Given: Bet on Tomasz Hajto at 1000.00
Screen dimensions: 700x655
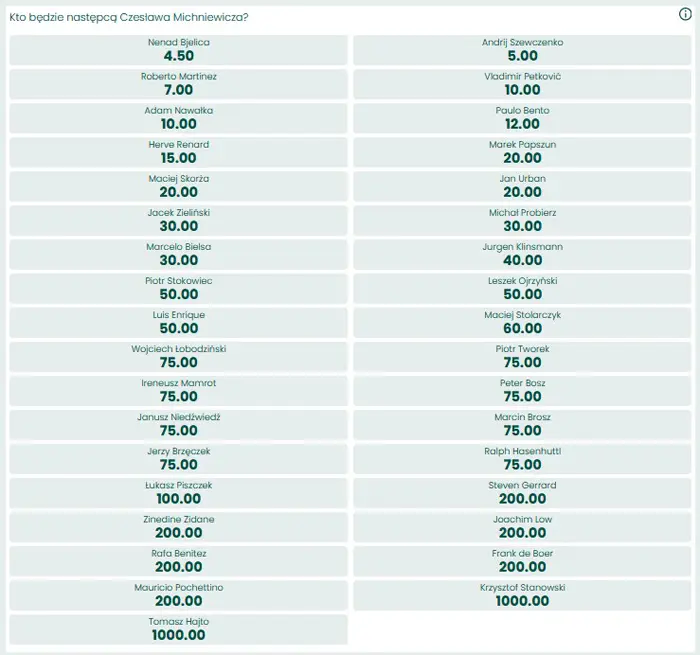Looking at the screenshot, I should [x=178, y=629].
